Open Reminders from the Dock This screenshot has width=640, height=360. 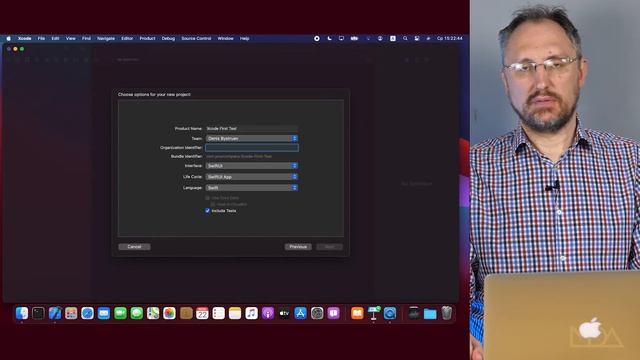click(x=218, y=313)
